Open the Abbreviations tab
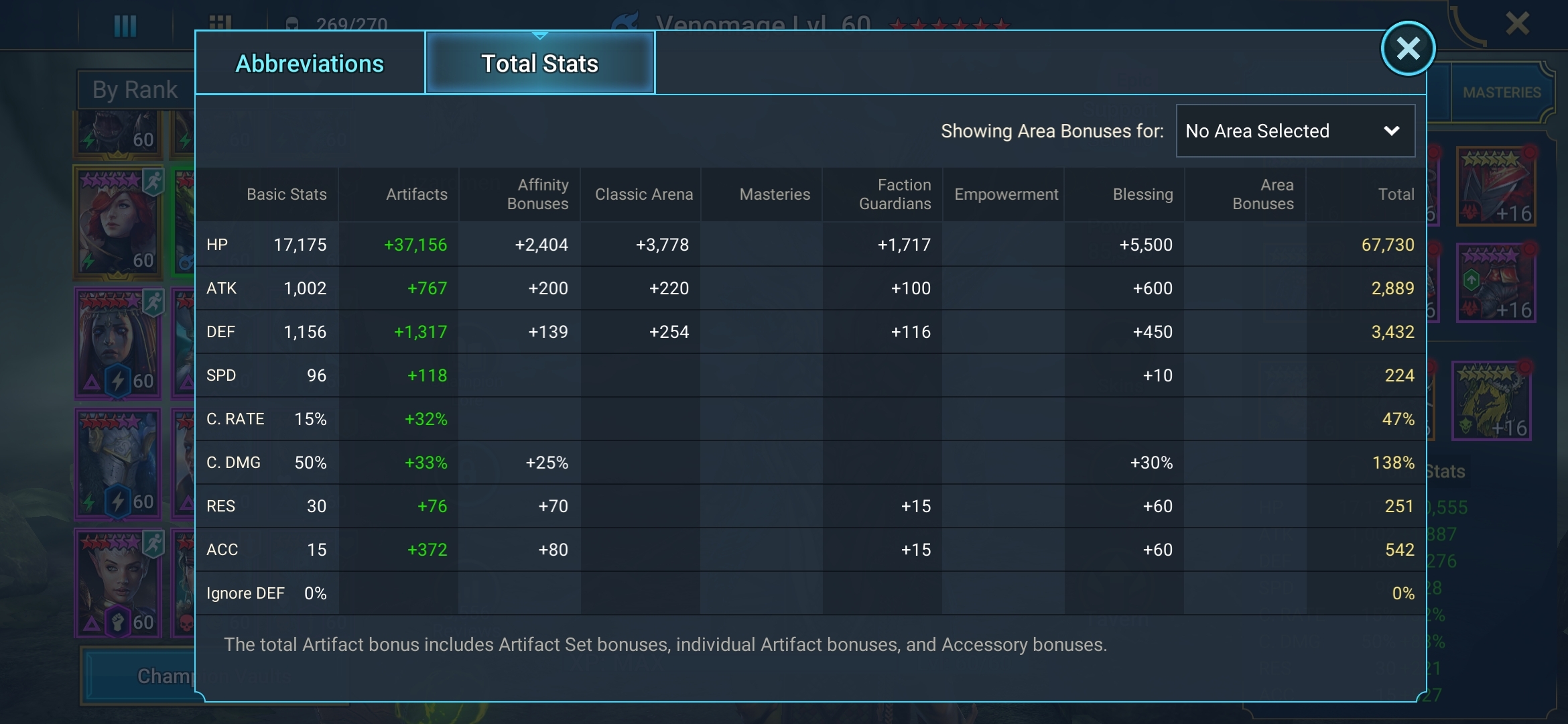Image resolution: width=1568 pixels, height=724 pixels. click(310, 63)
